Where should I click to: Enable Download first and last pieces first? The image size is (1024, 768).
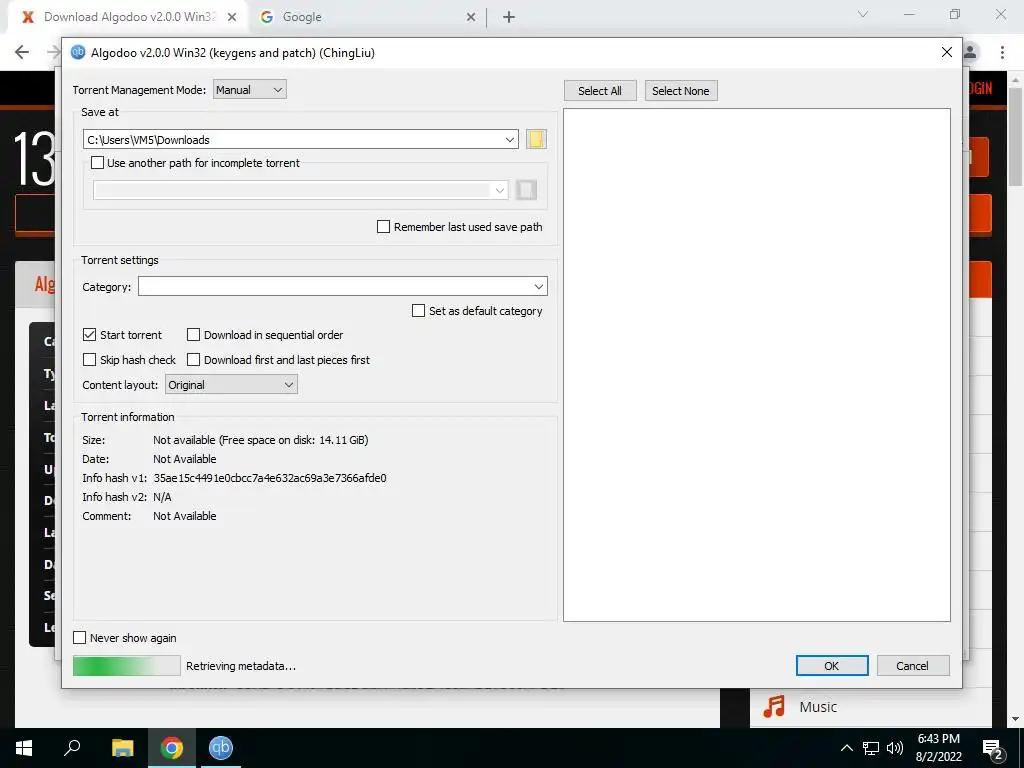(193, 360)
